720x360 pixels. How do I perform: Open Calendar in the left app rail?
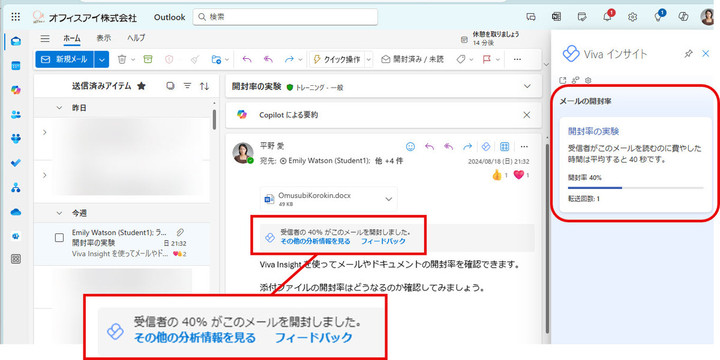pyautogui.click(x=16, y=66)
